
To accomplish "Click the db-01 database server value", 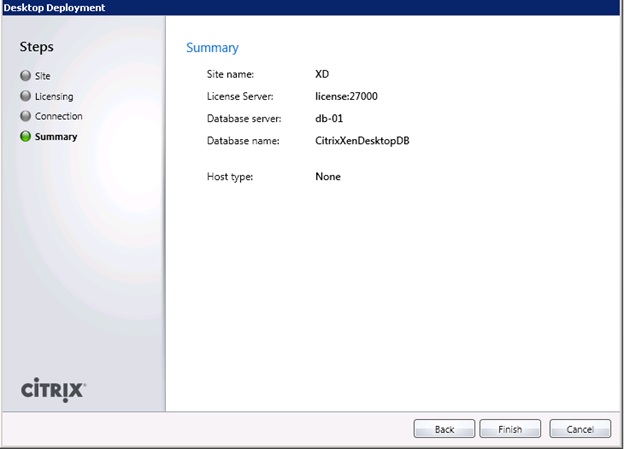I will [329, 118].
